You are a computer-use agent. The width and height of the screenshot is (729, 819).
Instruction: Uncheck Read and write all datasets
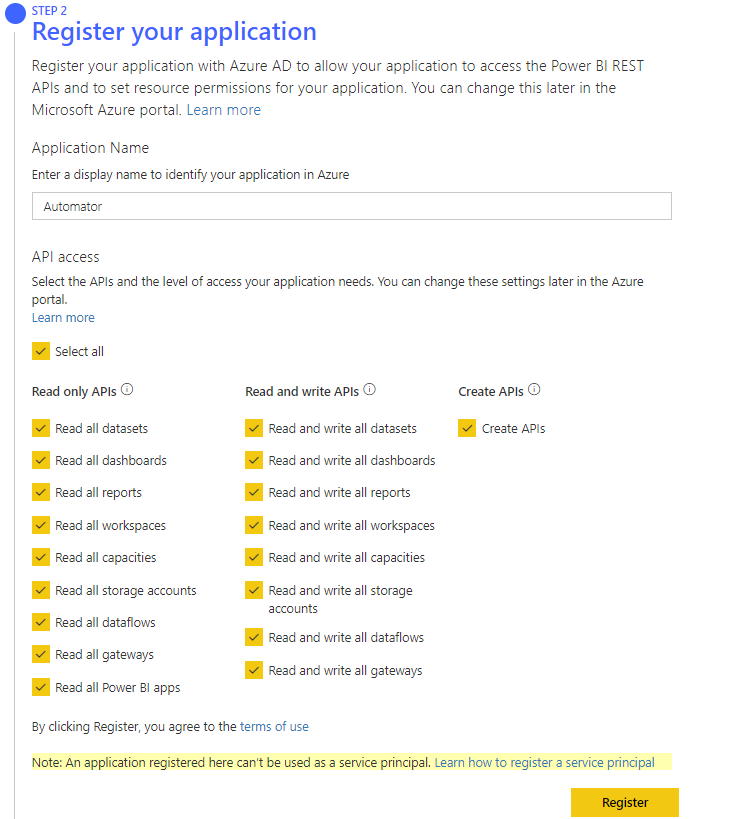tap(254, 428)
